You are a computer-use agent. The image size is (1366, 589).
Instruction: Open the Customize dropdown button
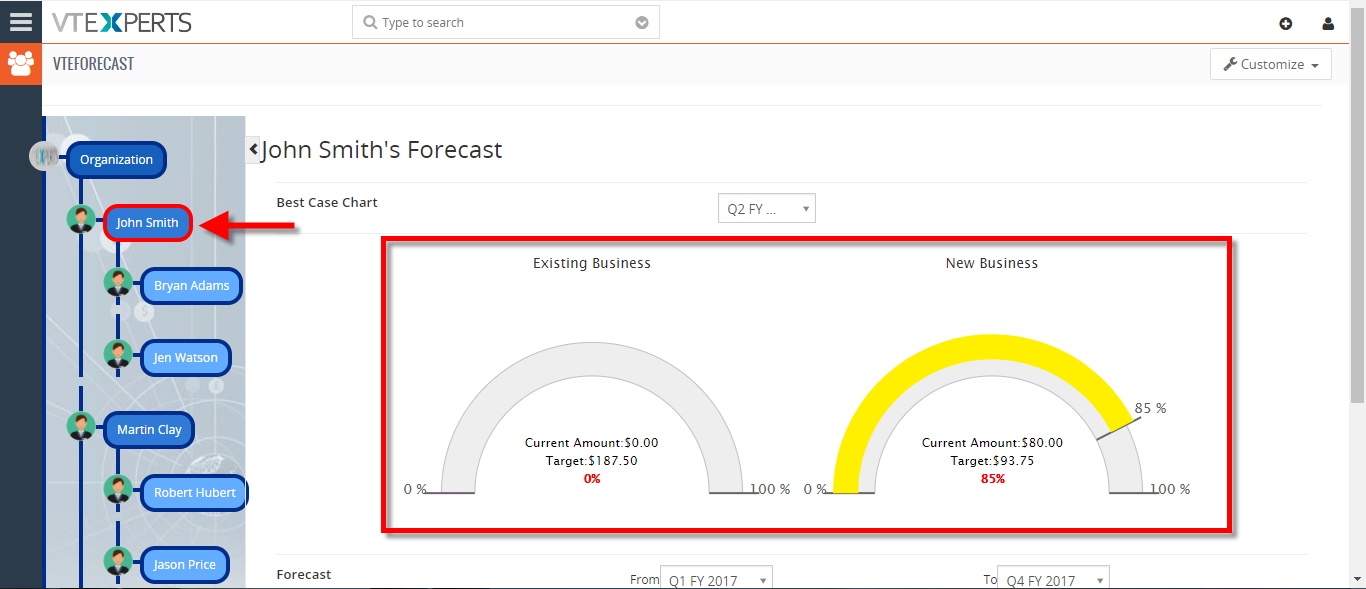click(x=1270, y=64)
